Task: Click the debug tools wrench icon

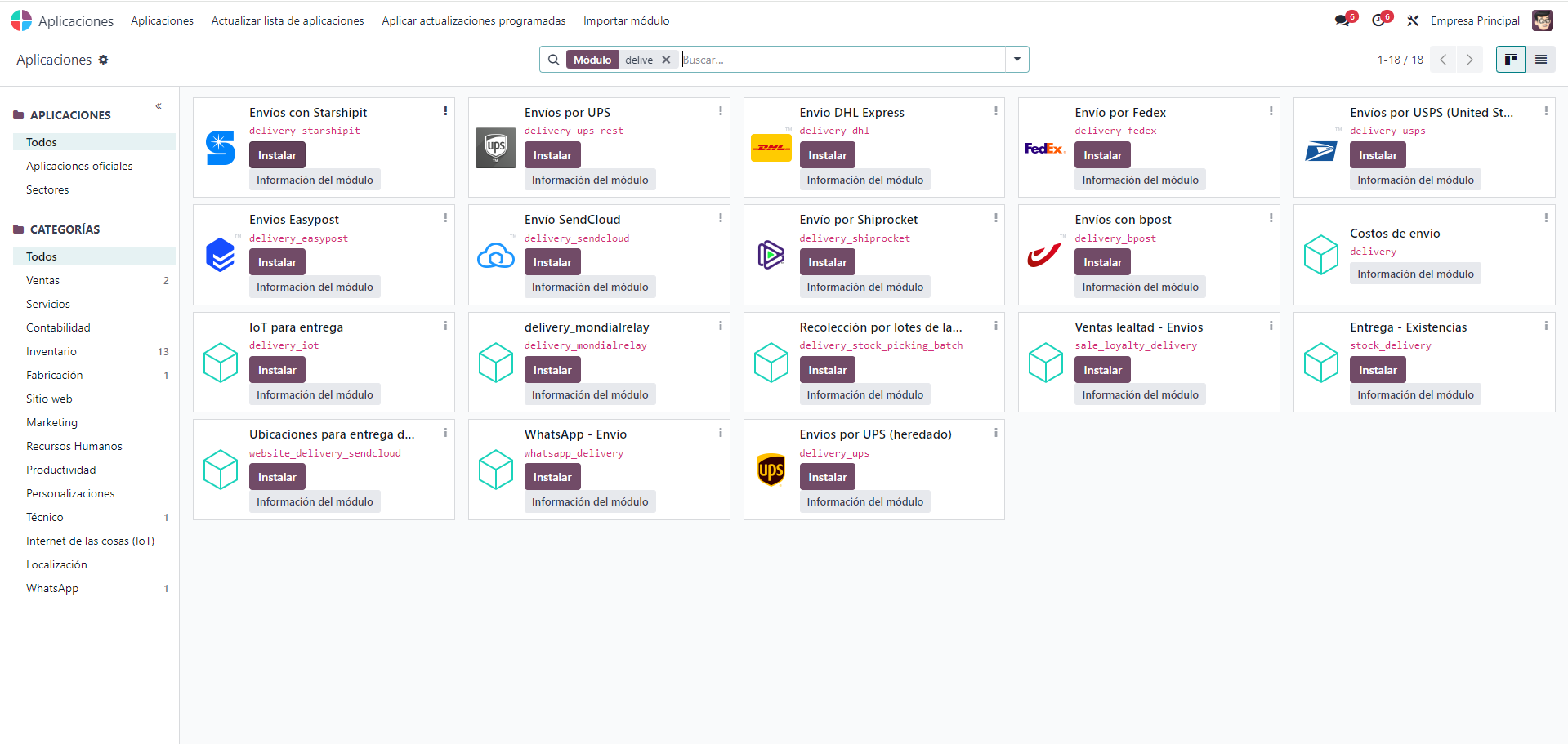Action: click(x=1413, y=20)
